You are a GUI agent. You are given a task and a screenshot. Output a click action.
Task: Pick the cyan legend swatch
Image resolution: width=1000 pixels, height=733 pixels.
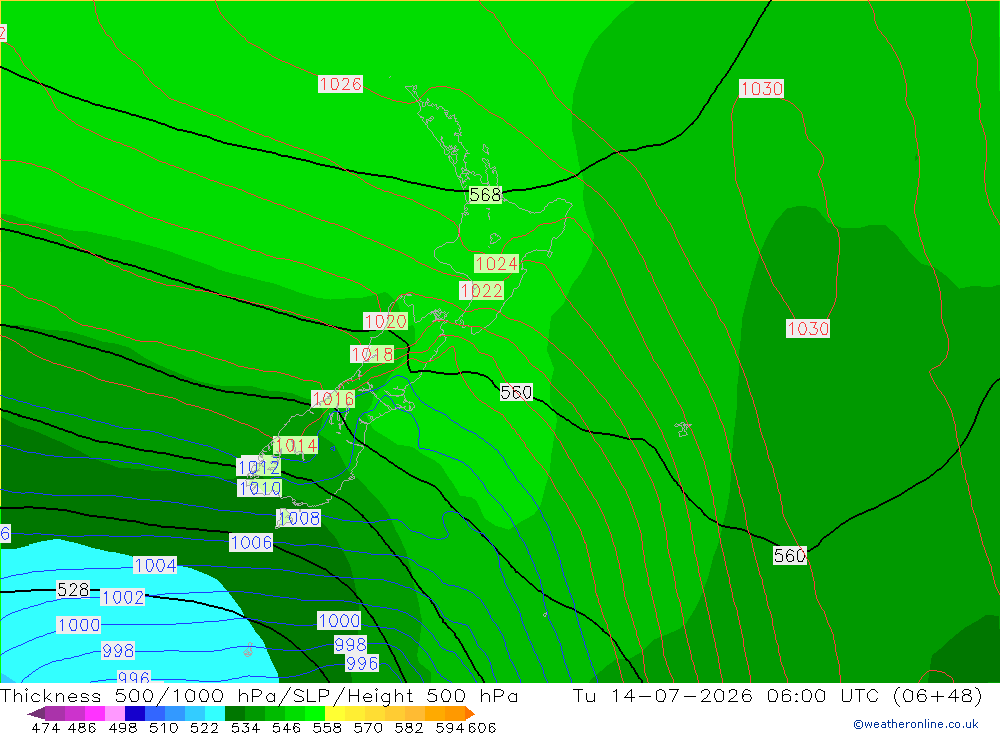pos(215,713)
